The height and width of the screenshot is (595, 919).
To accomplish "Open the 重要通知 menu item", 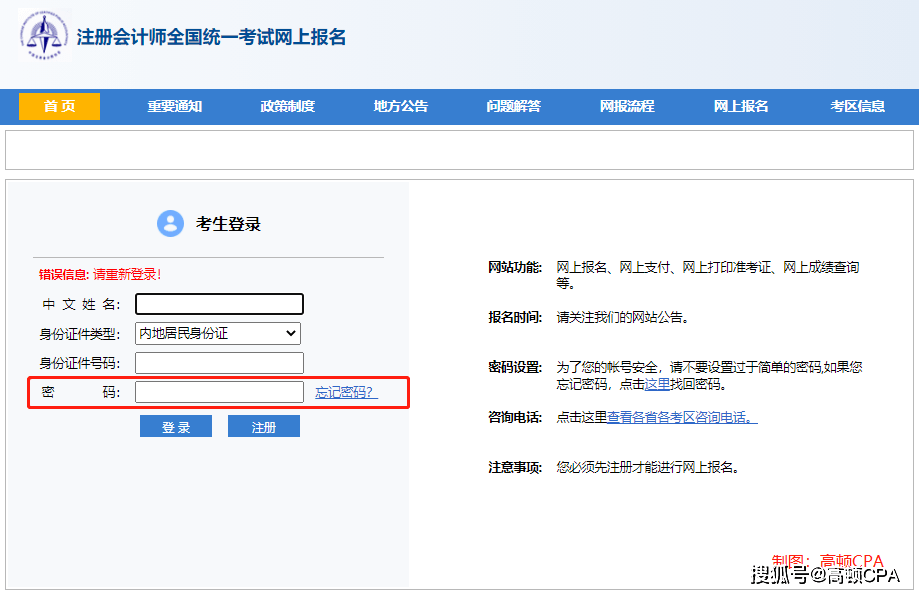I will 175,106.
